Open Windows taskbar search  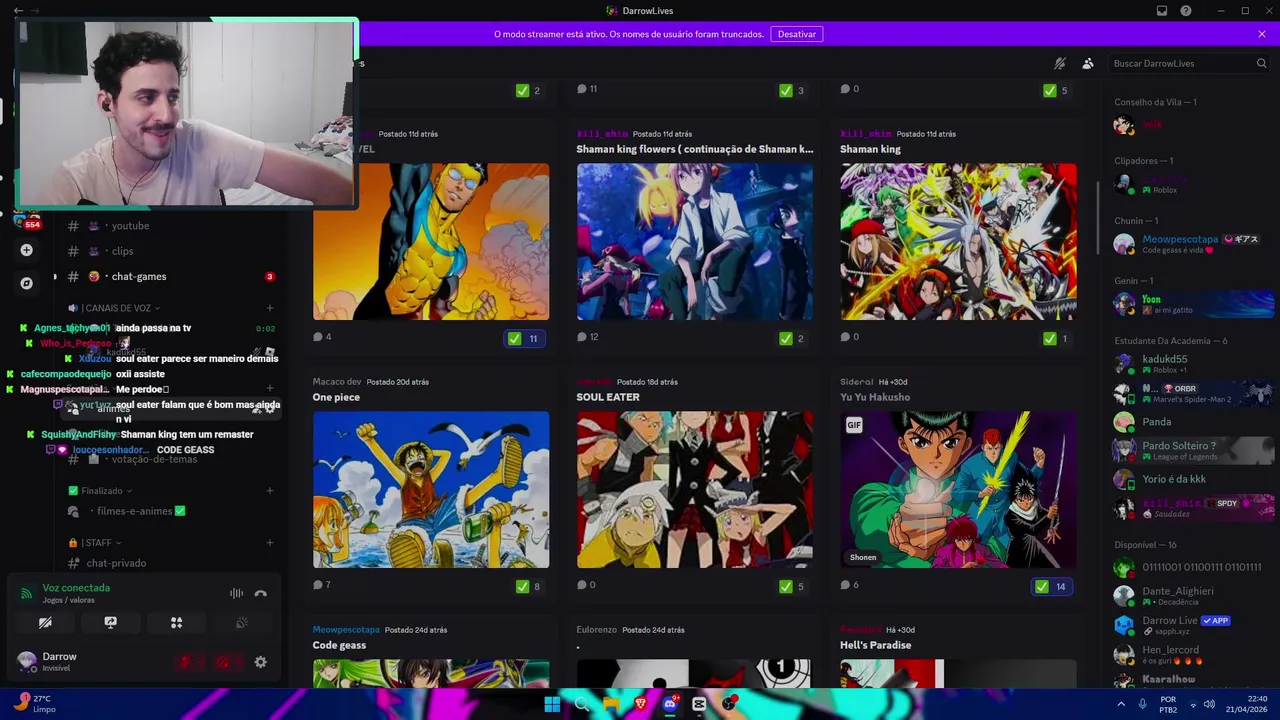click(582, 704)
